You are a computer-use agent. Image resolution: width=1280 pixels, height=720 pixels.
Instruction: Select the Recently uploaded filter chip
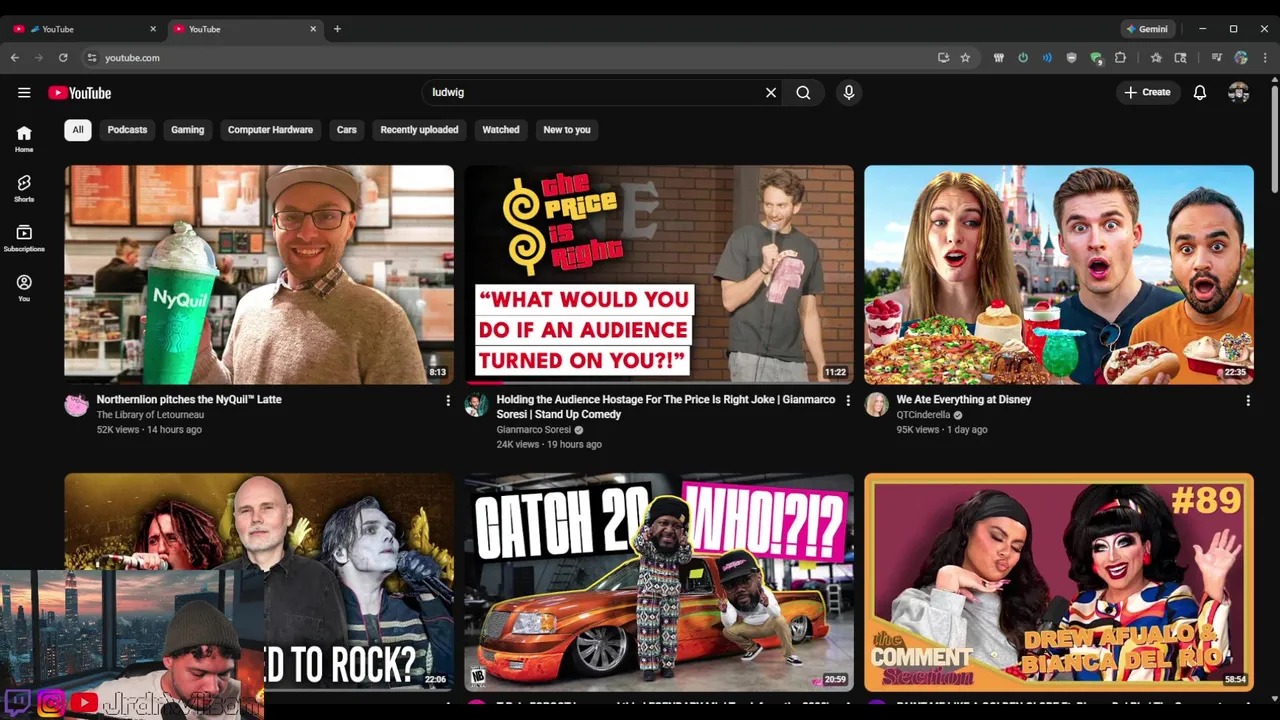[419, 130]
